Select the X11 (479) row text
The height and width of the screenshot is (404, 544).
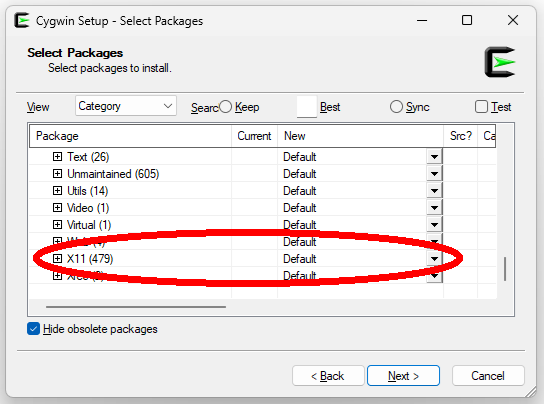(90, 259)
